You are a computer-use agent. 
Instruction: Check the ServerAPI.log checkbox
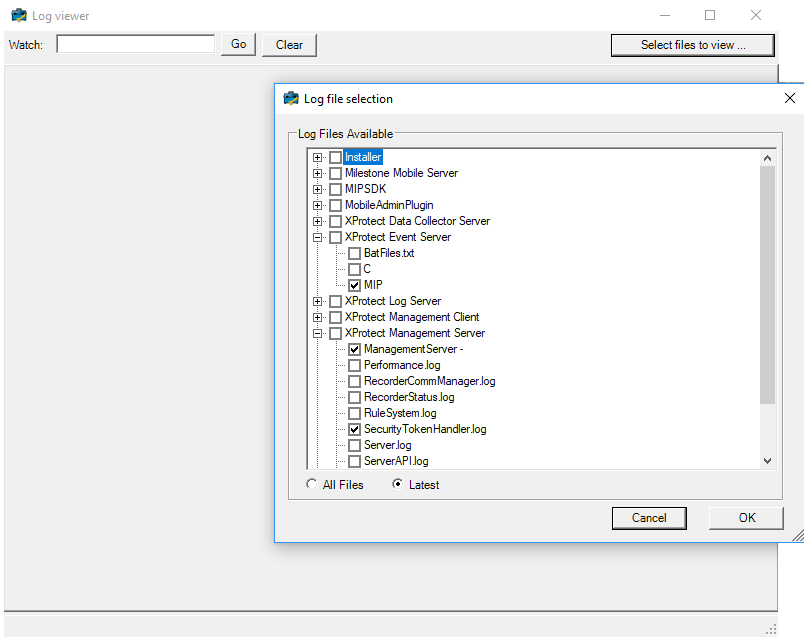pos(354,461)
